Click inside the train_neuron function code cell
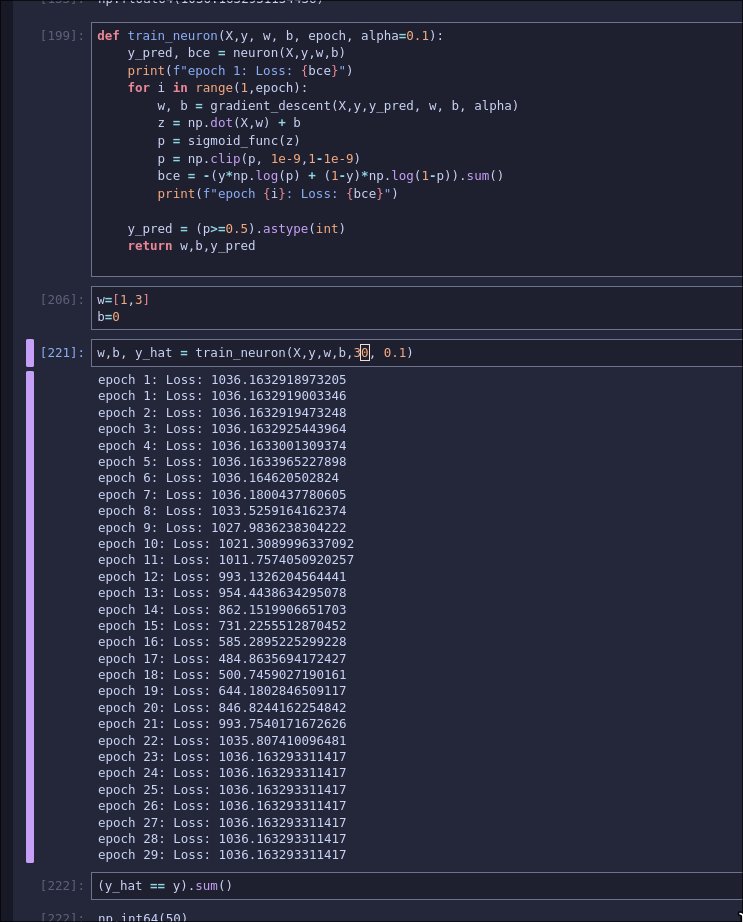This screenshot has width=743, height=922. click(417, 149)
